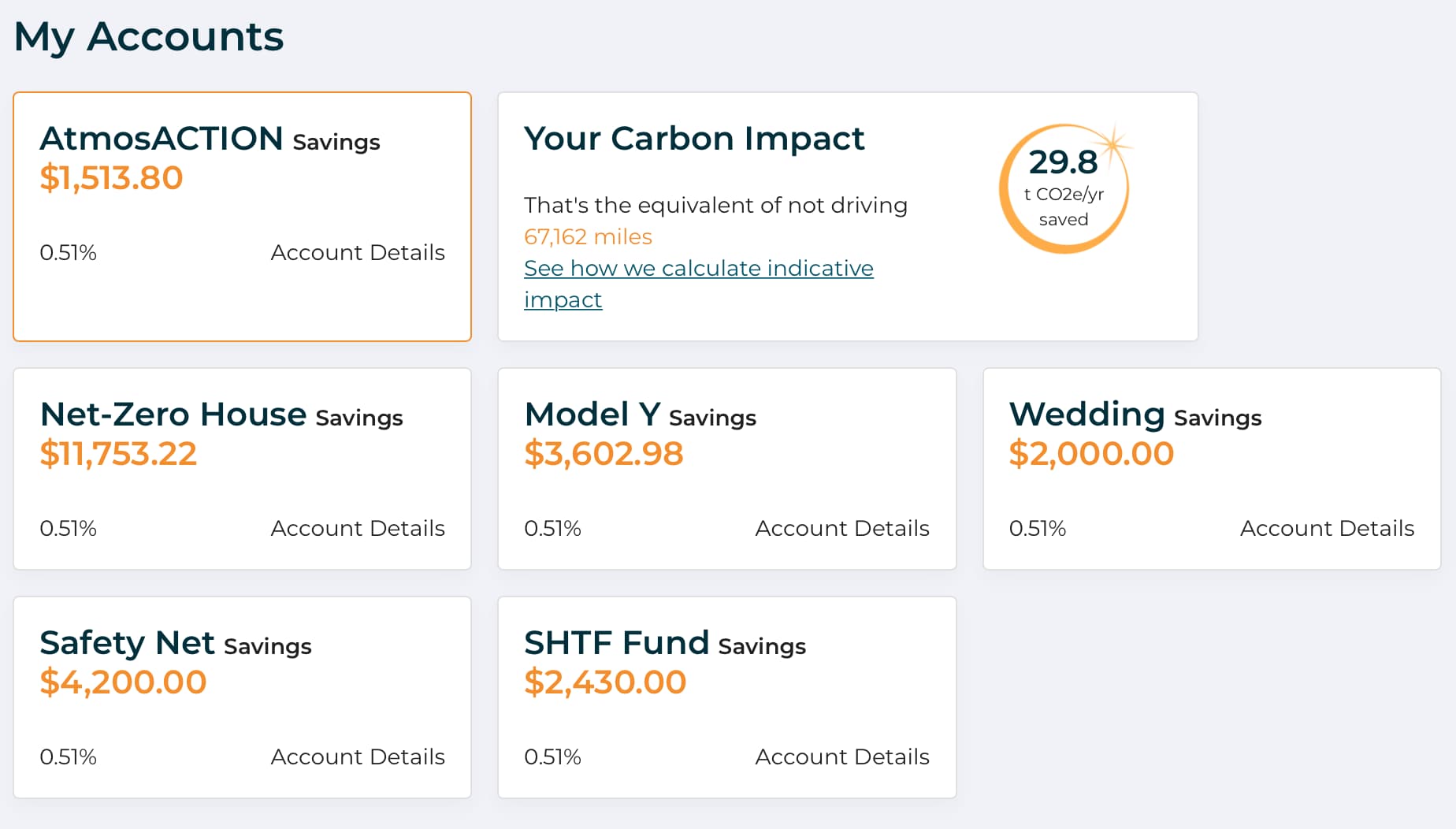Select the Net-Zero House Savings title

pos(221,415)
